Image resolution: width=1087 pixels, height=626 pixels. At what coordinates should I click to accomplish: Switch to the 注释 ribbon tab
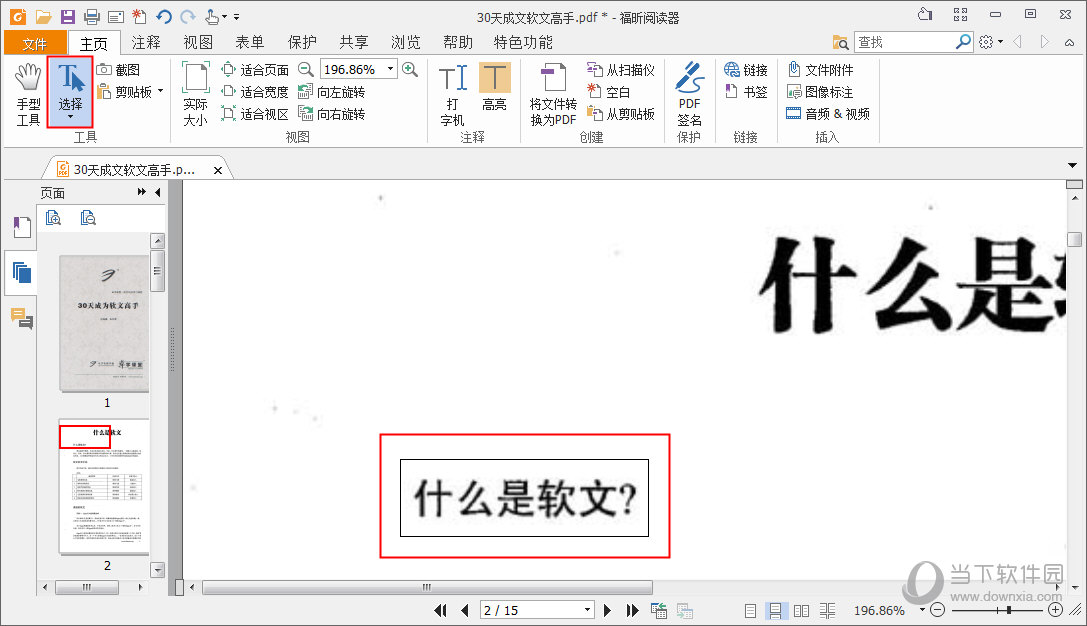pos(146,42)
